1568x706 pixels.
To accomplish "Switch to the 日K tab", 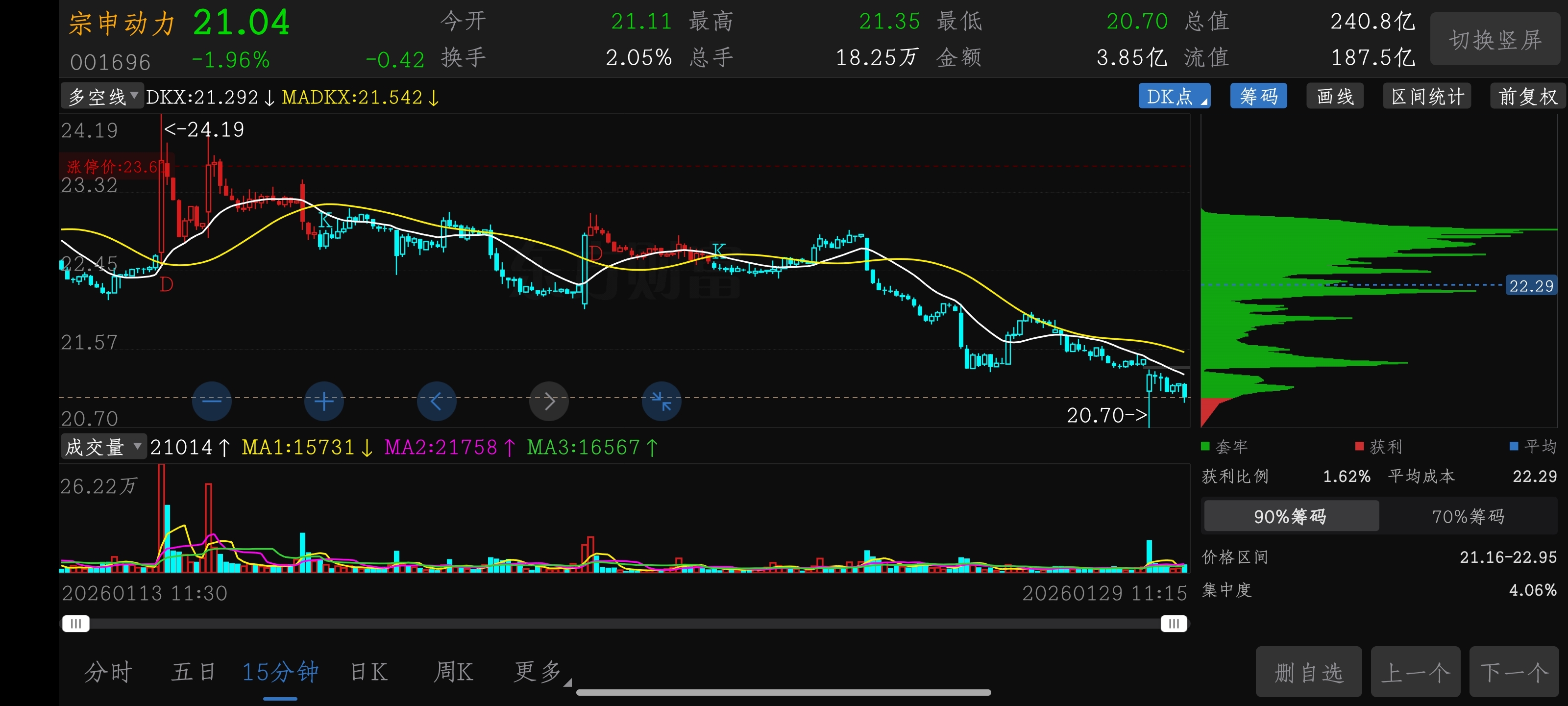I will coord(369,672).
